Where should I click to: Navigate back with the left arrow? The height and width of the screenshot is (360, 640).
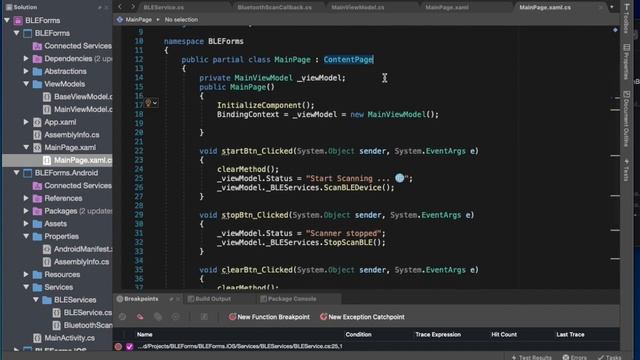120,7
